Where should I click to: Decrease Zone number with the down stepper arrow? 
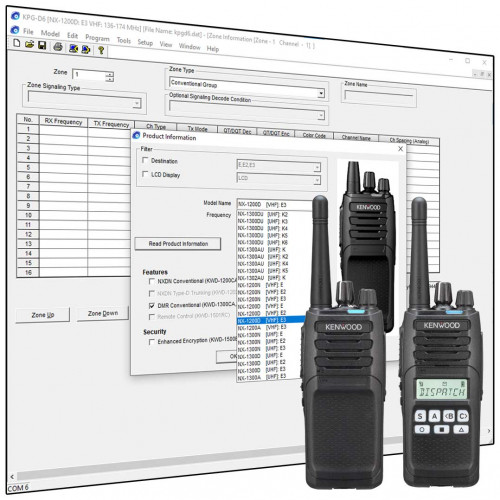[110, 79]
